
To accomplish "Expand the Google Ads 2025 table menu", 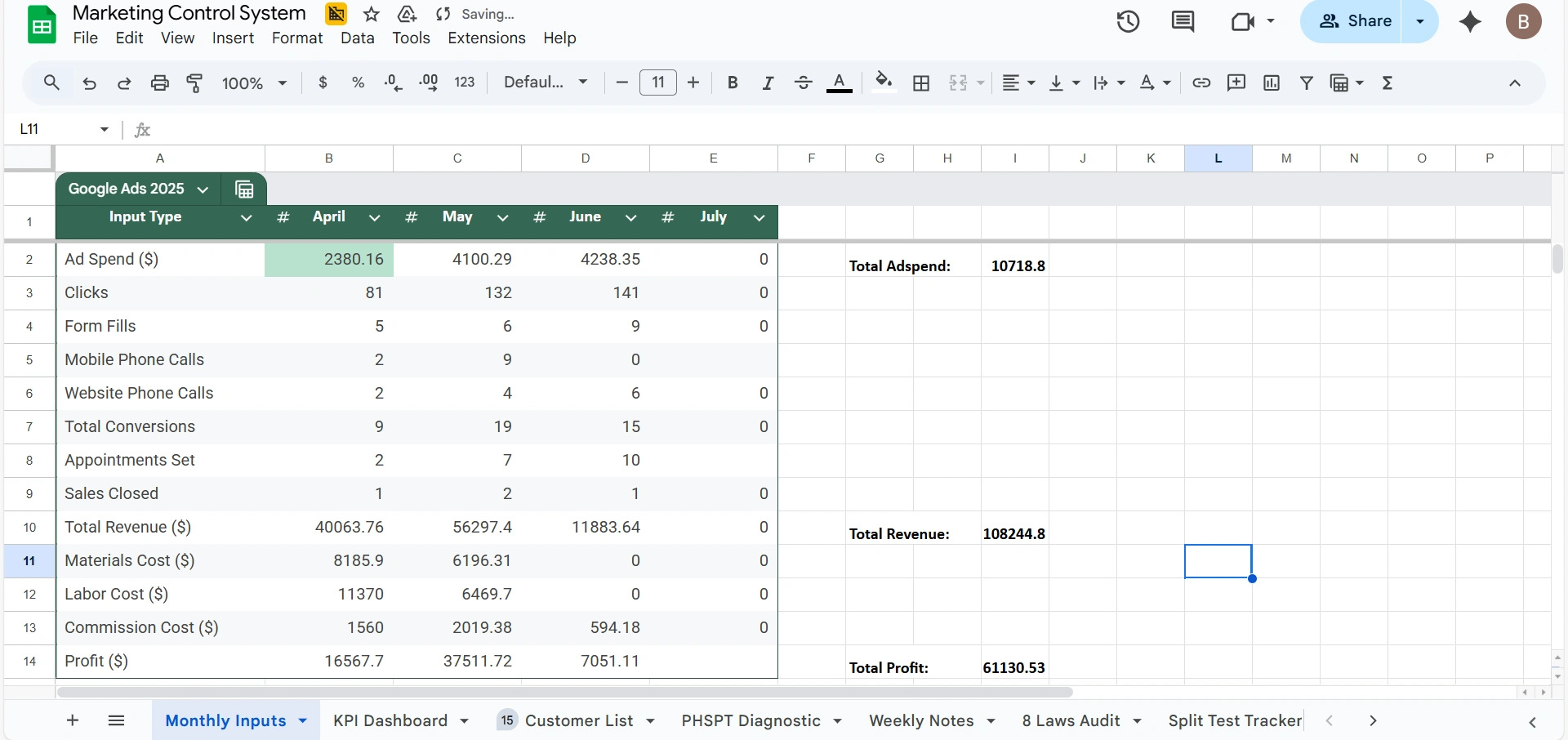I will tap(203, 189).
